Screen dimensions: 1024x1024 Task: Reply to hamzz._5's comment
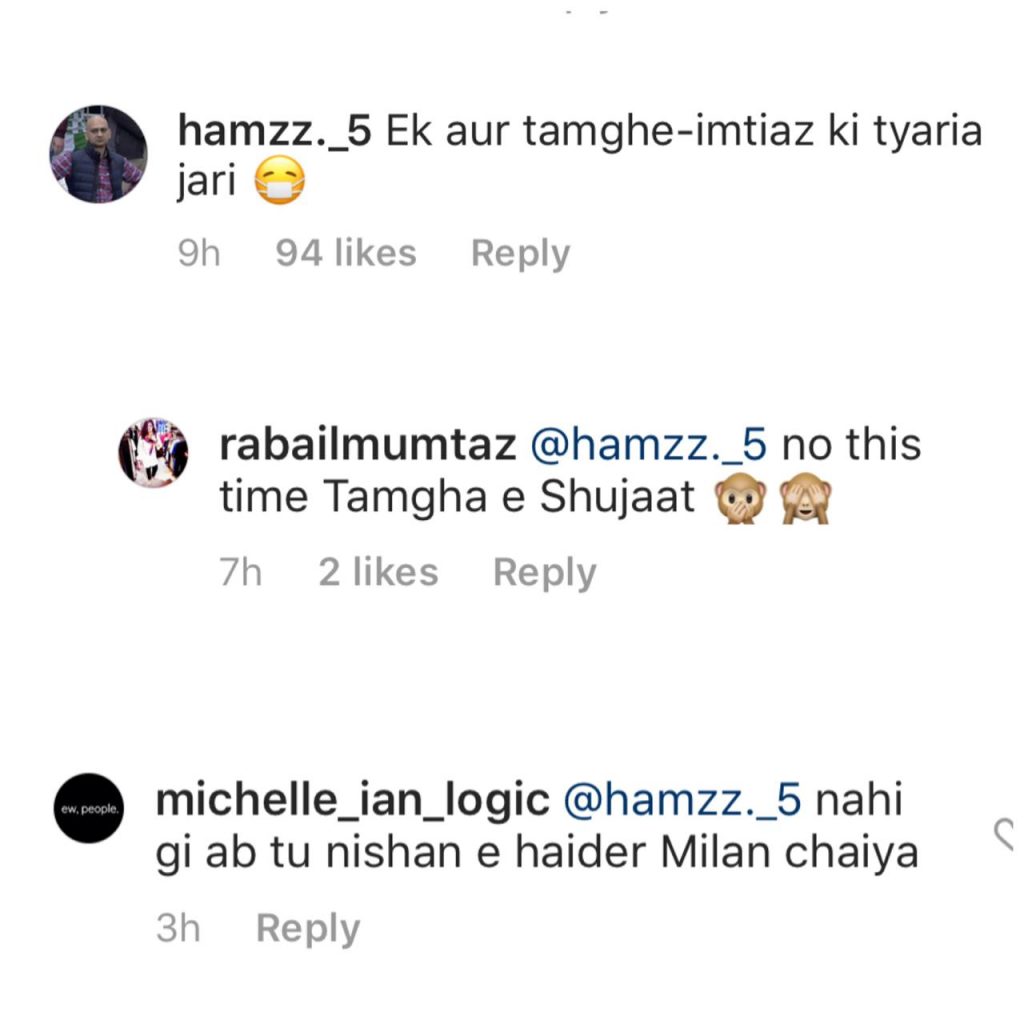pos(520,254)
